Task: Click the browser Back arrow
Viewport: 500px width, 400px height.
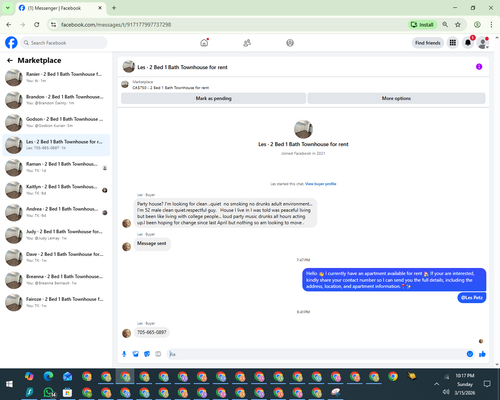Action: click(x=9, y=25)
